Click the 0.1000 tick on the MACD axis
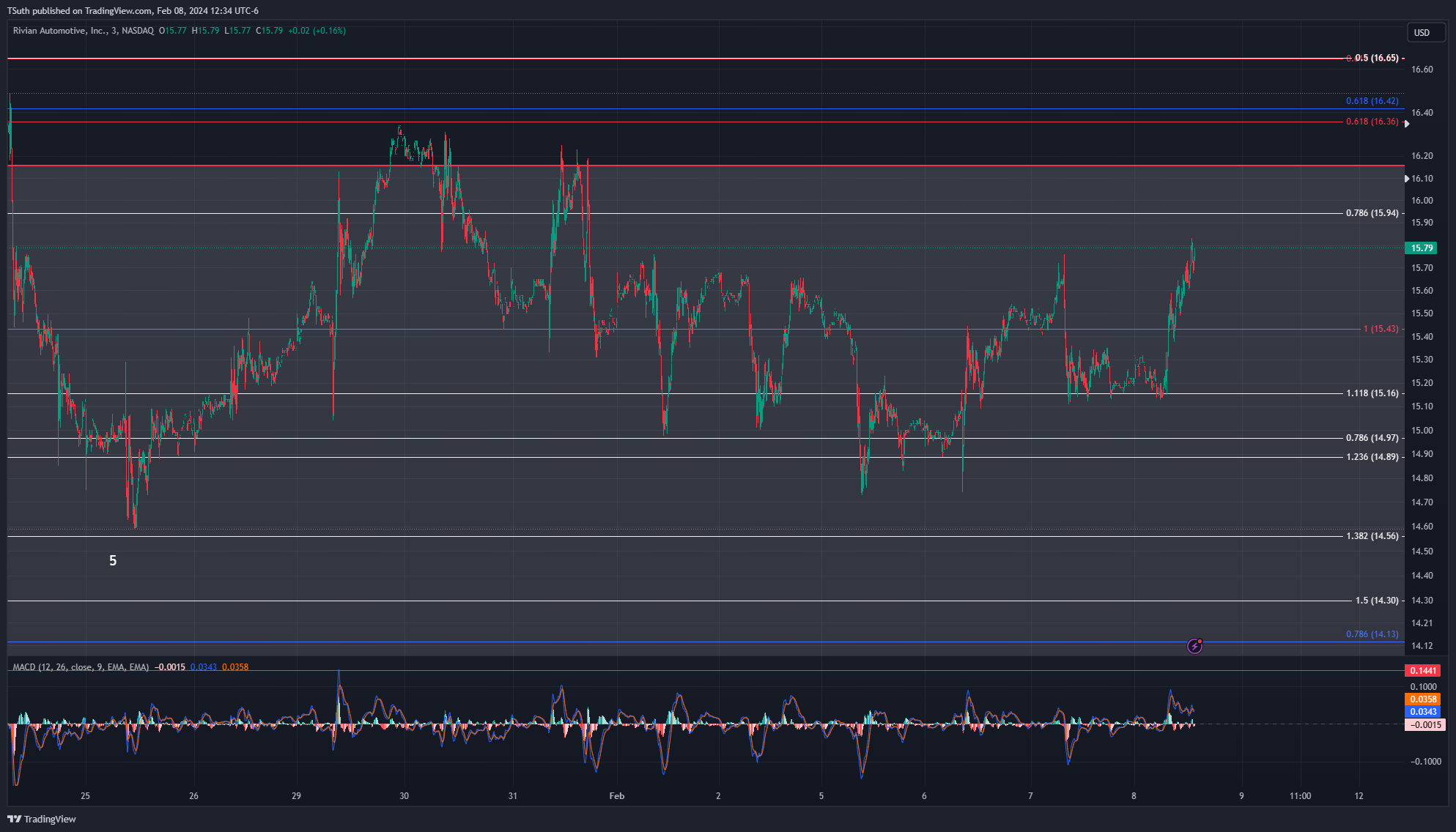The width and height of the screenshot is (1456, 832). (1424, 687)
